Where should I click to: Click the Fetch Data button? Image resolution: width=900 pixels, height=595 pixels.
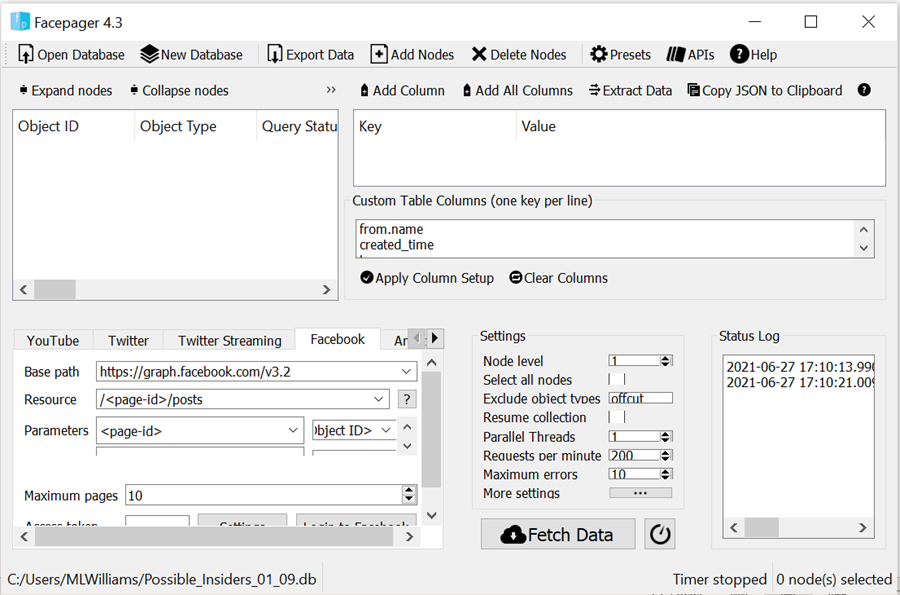(558, 534)
